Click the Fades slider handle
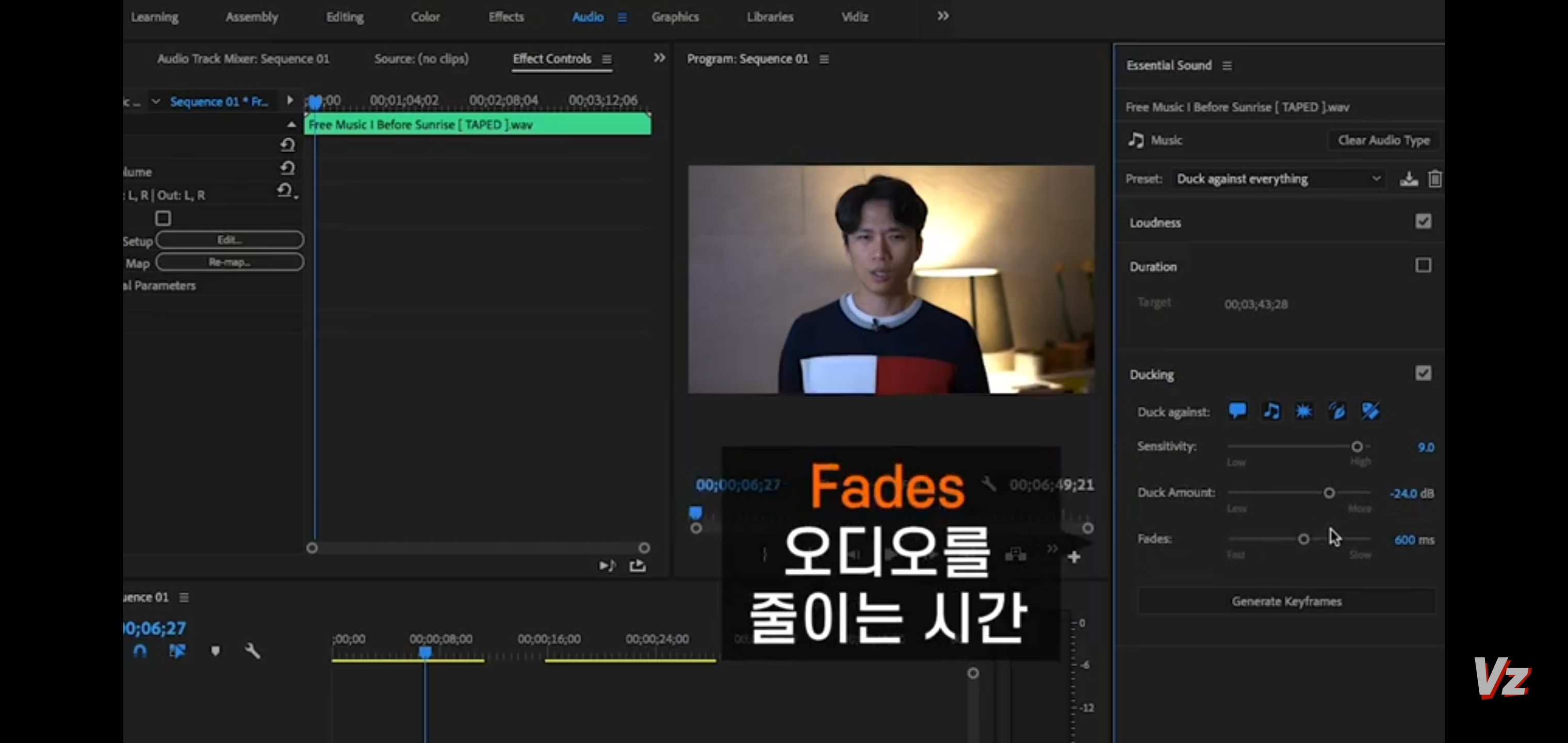This screenshot has height=743, width=1568. point(1303,539)
